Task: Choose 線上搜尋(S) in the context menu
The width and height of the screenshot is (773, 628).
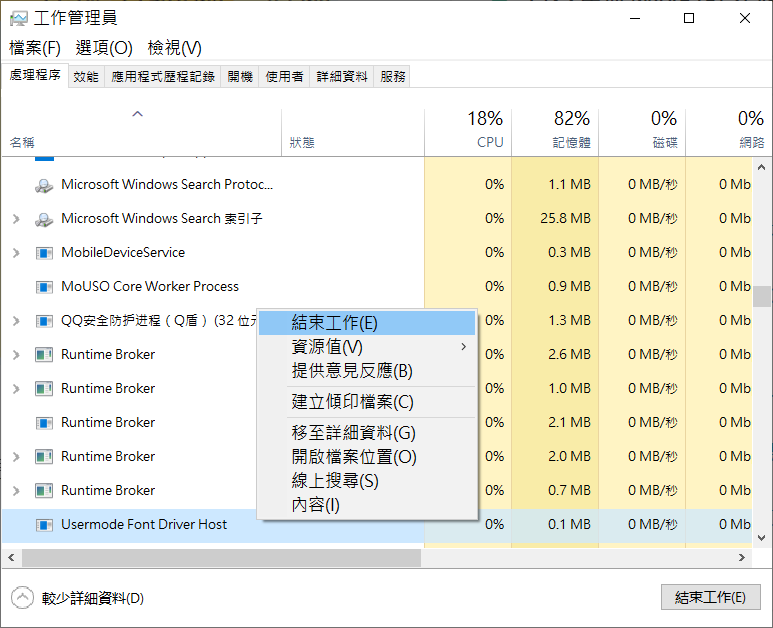Action: pos(367,481)
